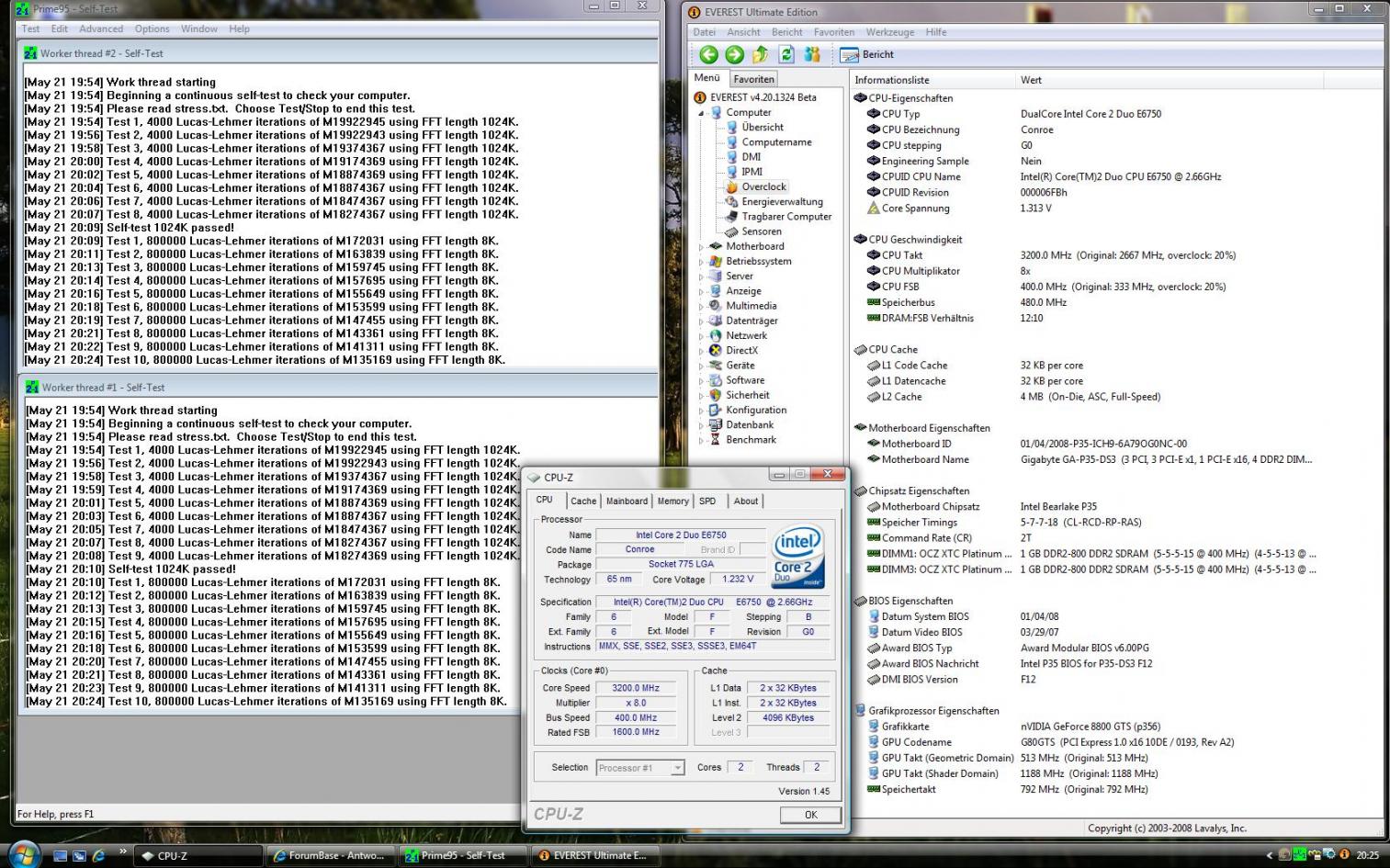The height and width of the screenshot is (868, 1390).
Task: Click Anzeige category icon
Action: point(716,291)
